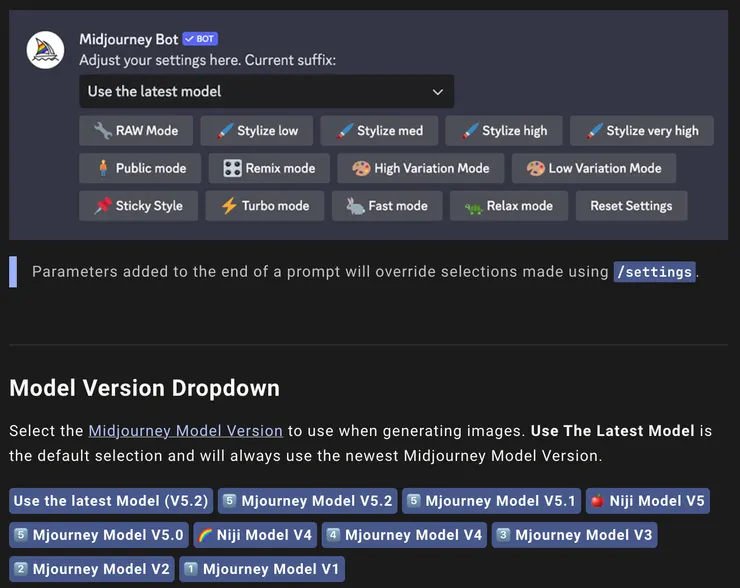Viewport: 740px width, 588px height.
Task: Click the BOT verified badge
Action: (x=200, y=39)
